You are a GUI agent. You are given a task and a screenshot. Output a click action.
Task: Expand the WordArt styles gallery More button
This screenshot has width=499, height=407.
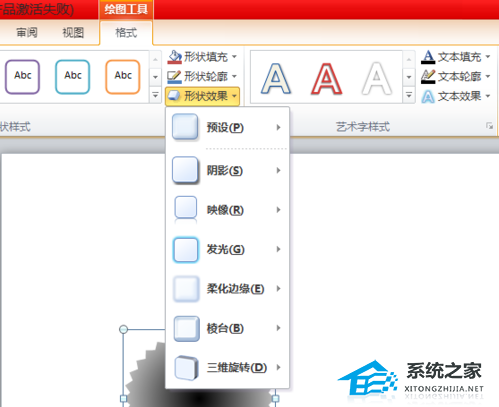point(409,95)
